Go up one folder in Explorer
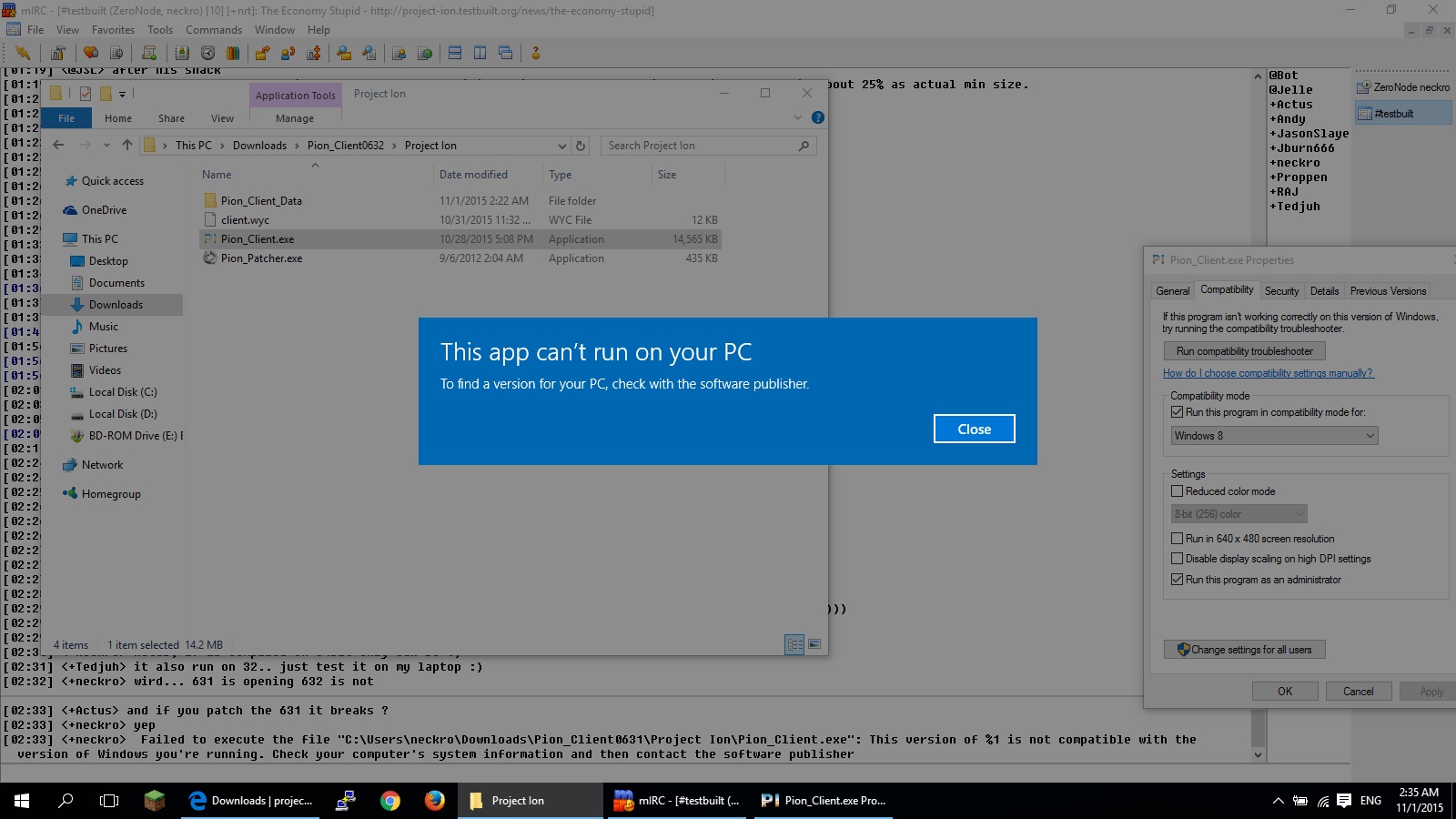Viewport: 1456px width, 819px height. coord(127,145)
